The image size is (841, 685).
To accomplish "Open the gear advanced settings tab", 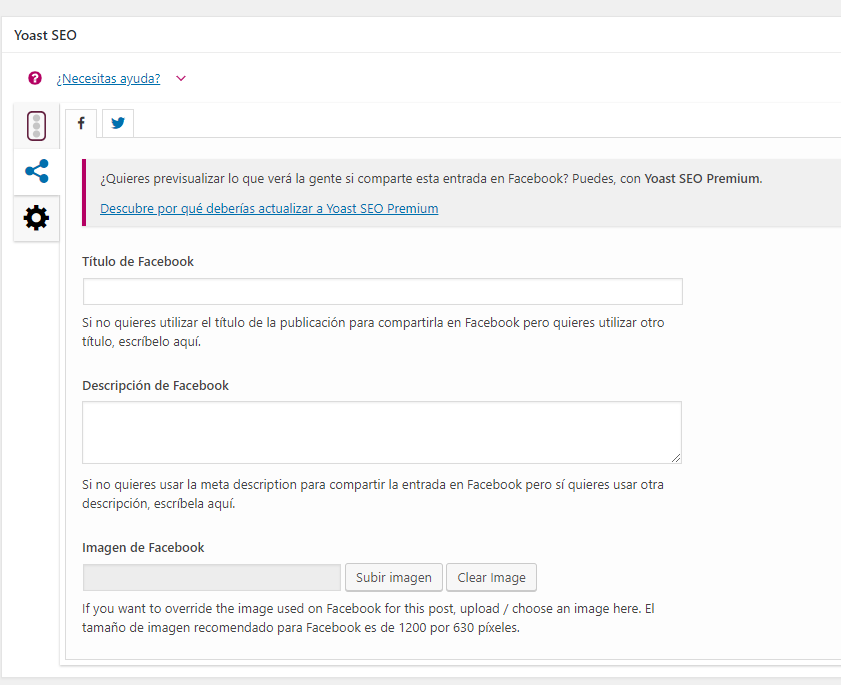I will [x=36, y=218].
